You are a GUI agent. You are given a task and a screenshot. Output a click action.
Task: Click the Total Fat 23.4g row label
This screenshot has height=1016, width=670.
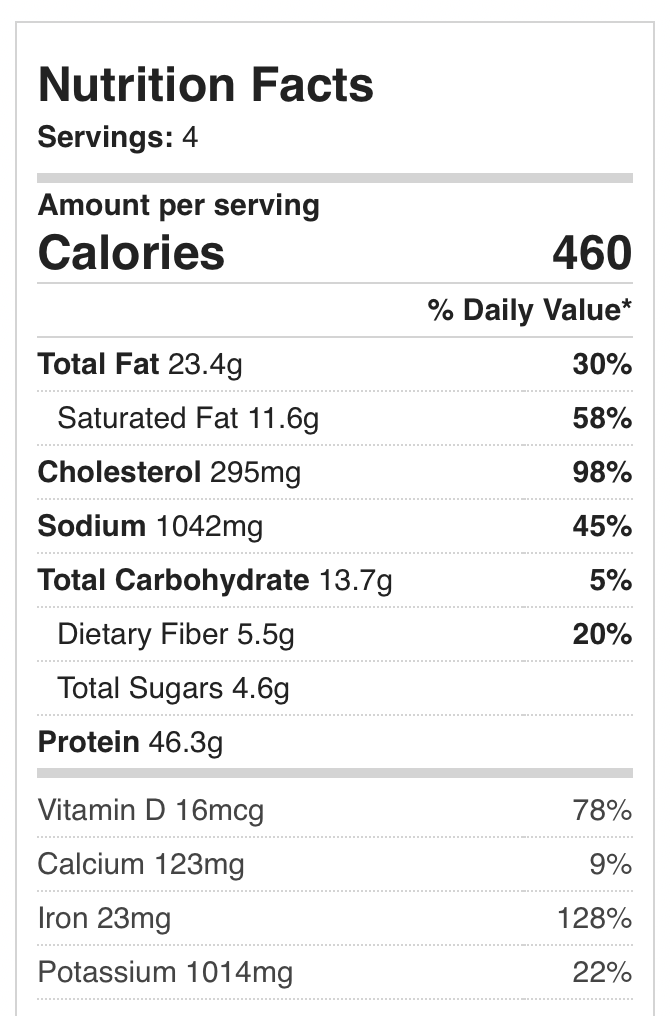coord(140,365)
